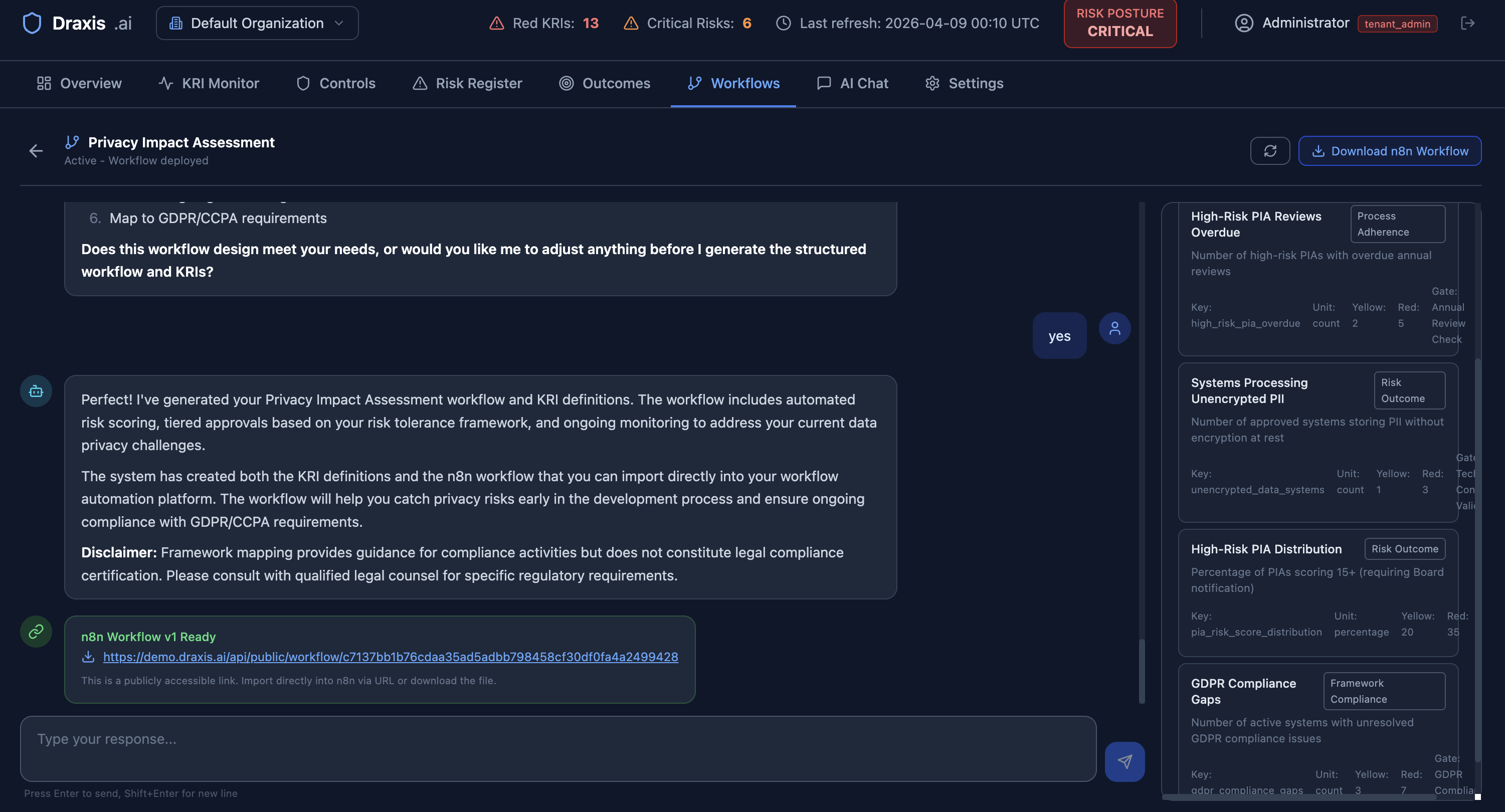Viewport: 1505px width, 812px height.
Task: Click the Download n8n Workflow button
Action: pos(1390,151)
